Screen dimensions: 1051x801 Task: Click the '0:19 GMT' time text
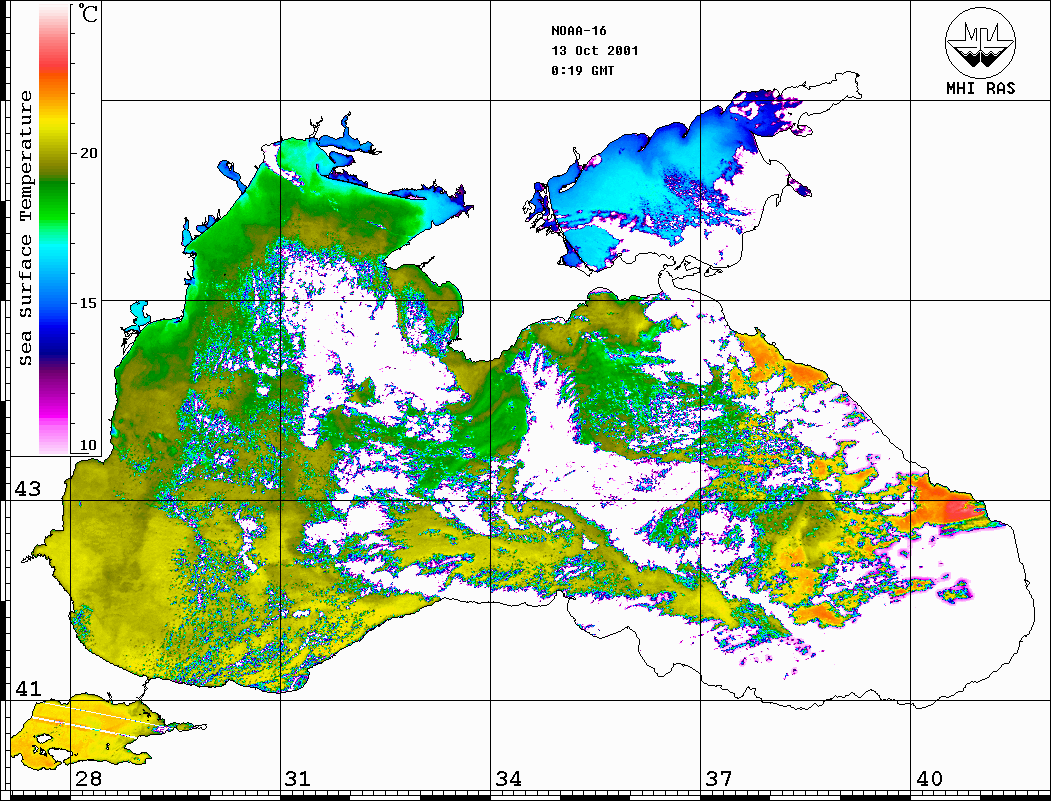coord(582,70)
